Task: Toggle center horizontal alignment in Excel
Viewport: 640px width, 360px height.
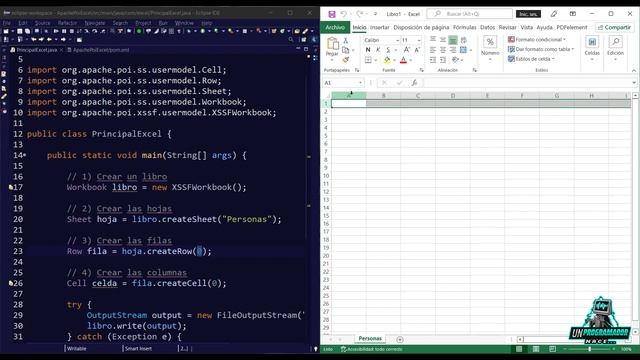Action: coord(443,50)
